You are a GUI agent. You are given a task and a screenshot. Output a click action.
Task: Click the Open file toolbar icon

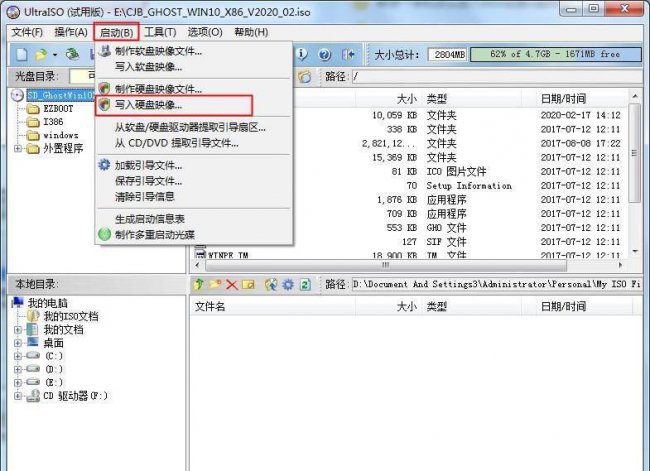[41, 54]
